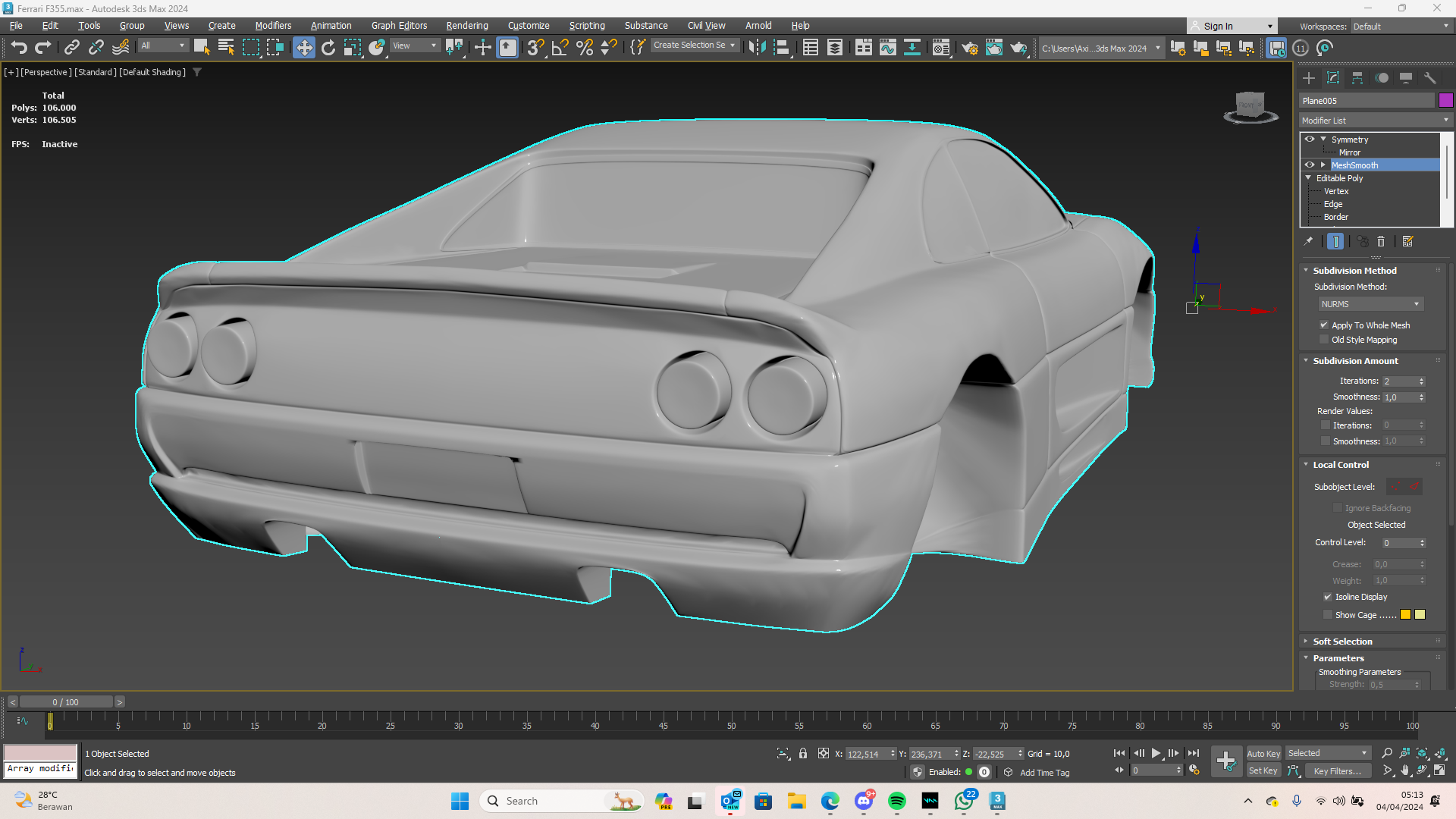
Task: Open the Utilities wrench panel tab
Action: pos(1430,78)
